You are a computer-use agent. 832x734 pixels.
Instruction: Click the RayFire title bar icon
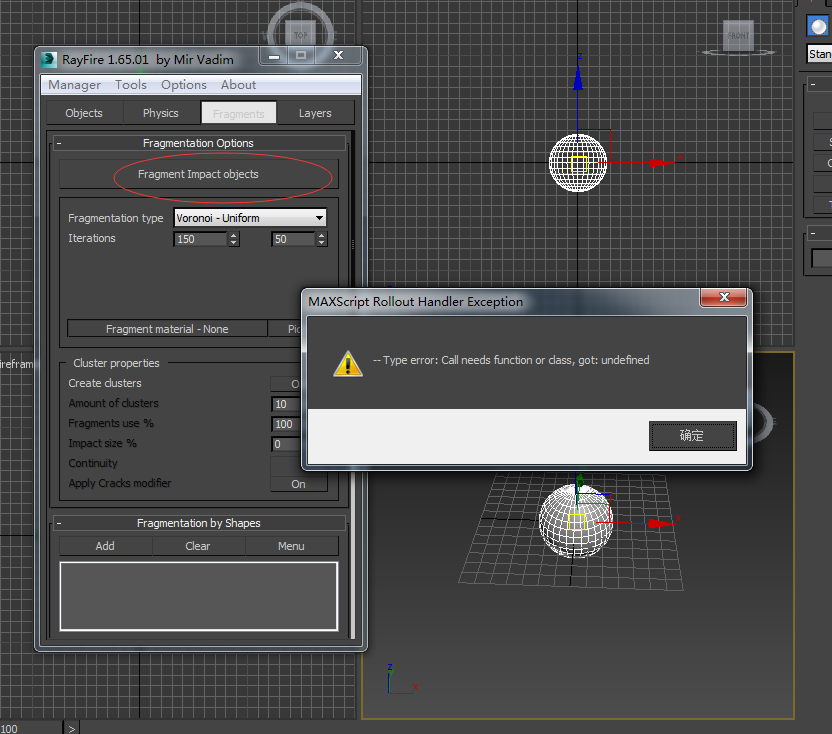point(49,59)
